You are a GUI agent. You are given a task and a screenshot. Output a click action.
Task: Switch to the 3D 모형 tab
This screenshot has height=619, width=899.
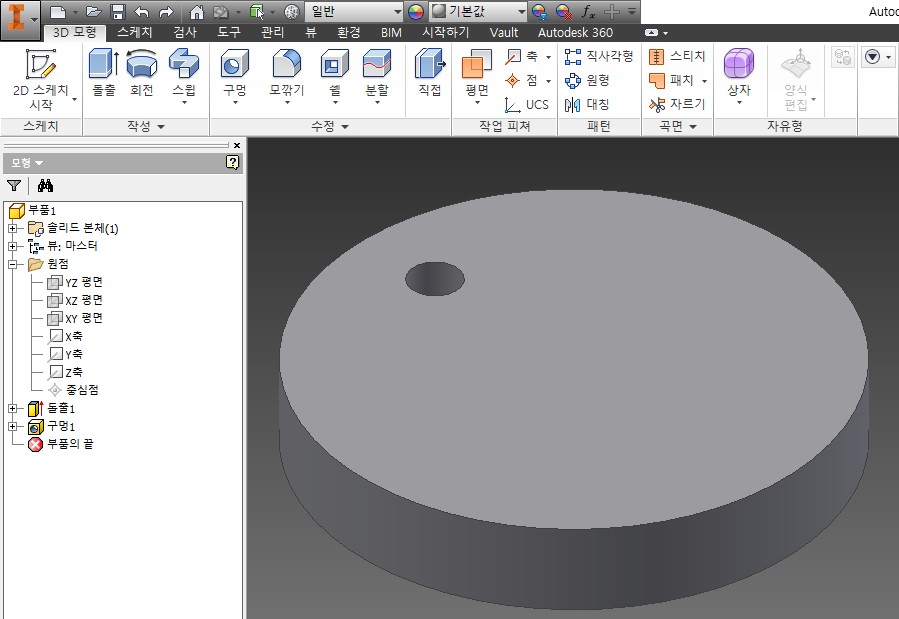click(75, 32)
